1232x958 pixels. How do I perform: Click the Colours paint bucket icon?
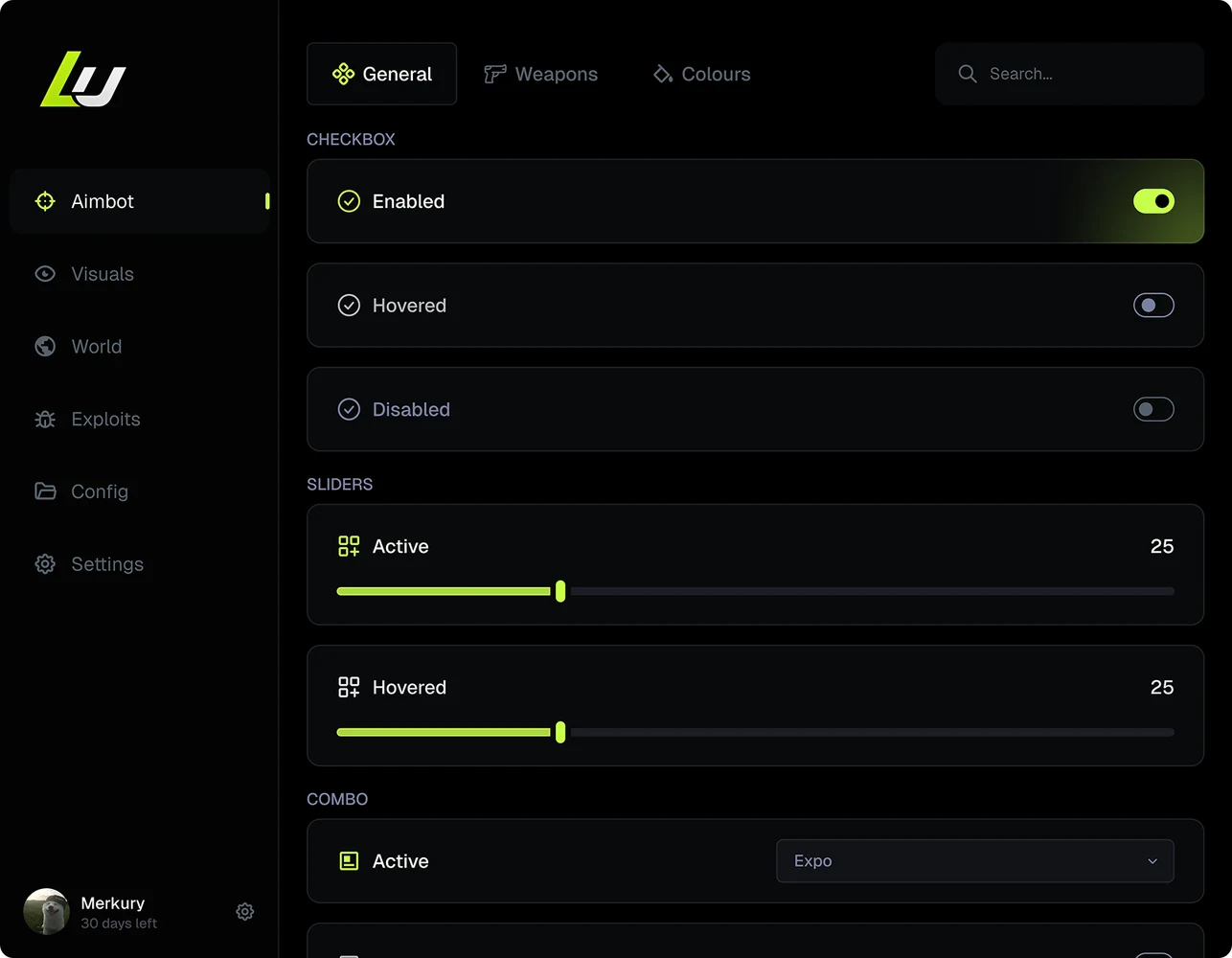662,74
